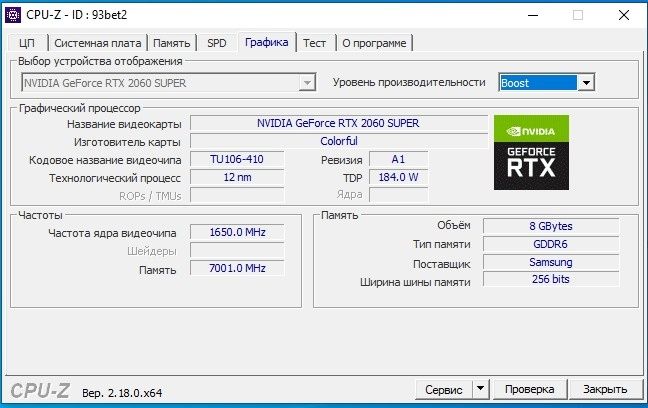Click the Частота ядра видеочипа label

click(112, 233)
